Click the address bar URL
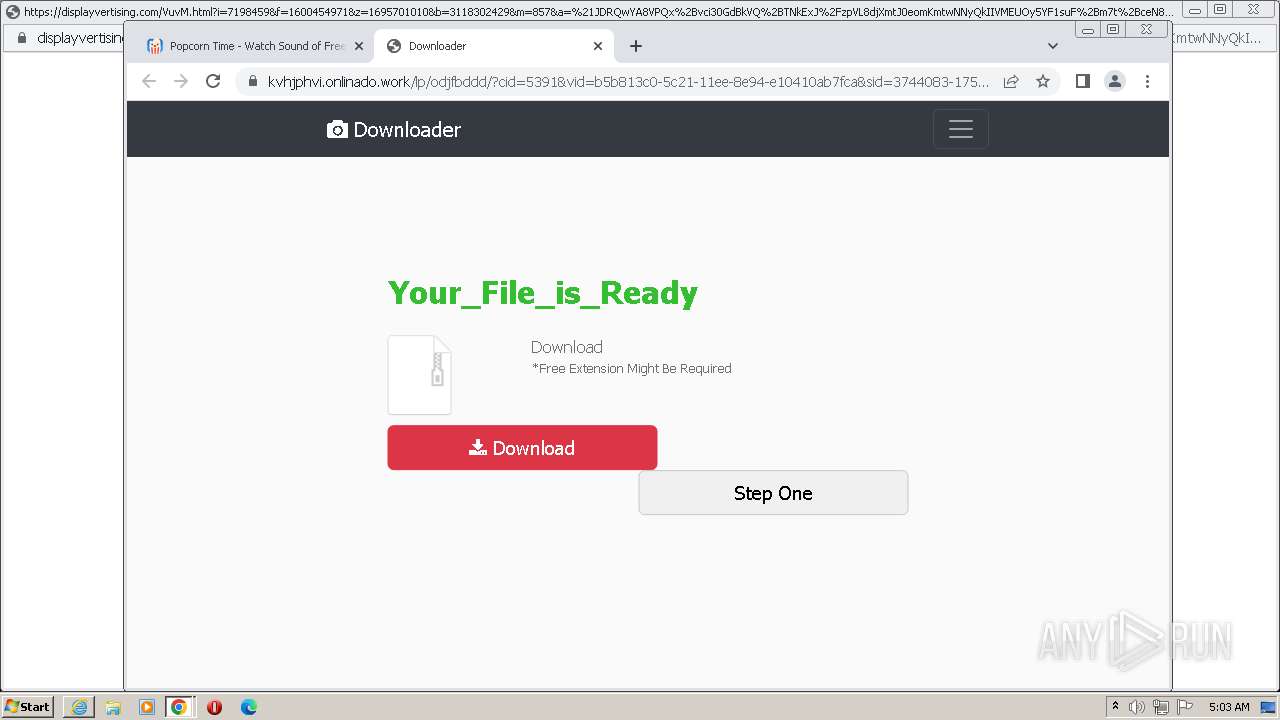Viewport: 1280px width, 720px height. [x=628, y=81]
